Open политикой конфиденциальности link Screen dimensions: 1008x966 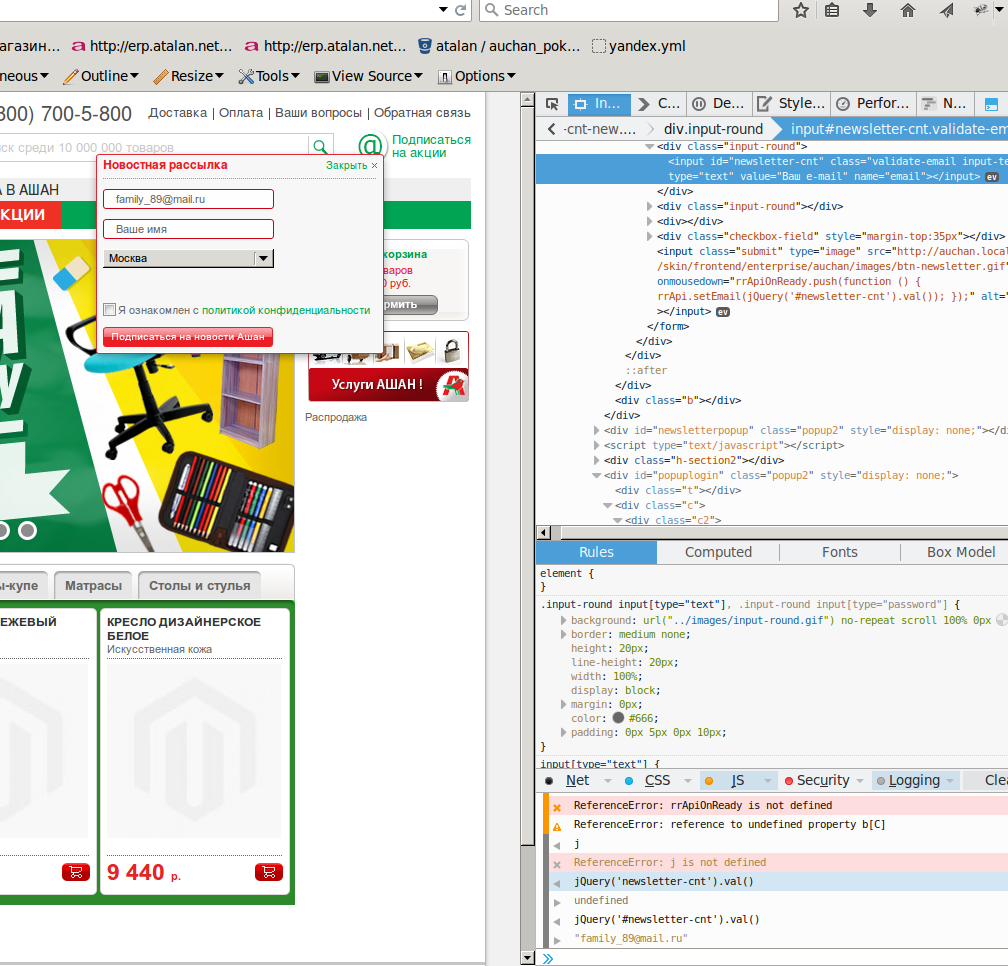[286, 310]
